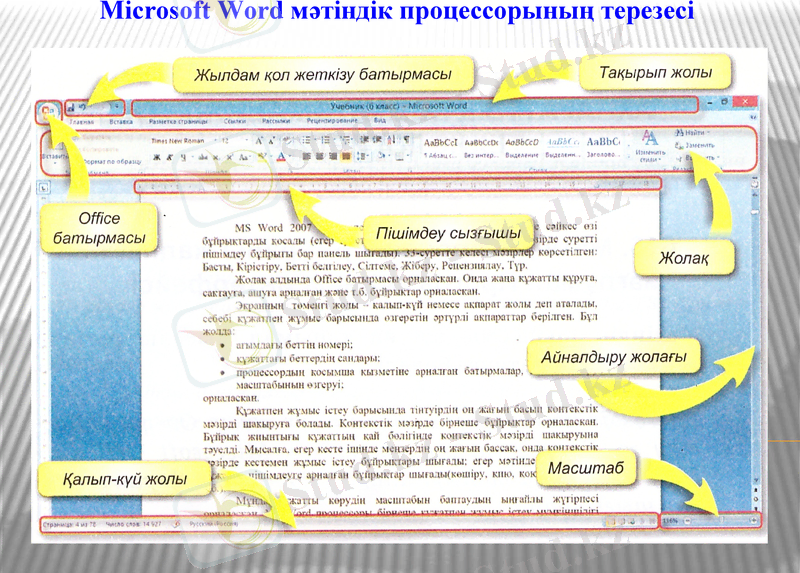The image size is (800, 573).
Task: Click the 116% zoom level
Action: [x=670, y=521]
